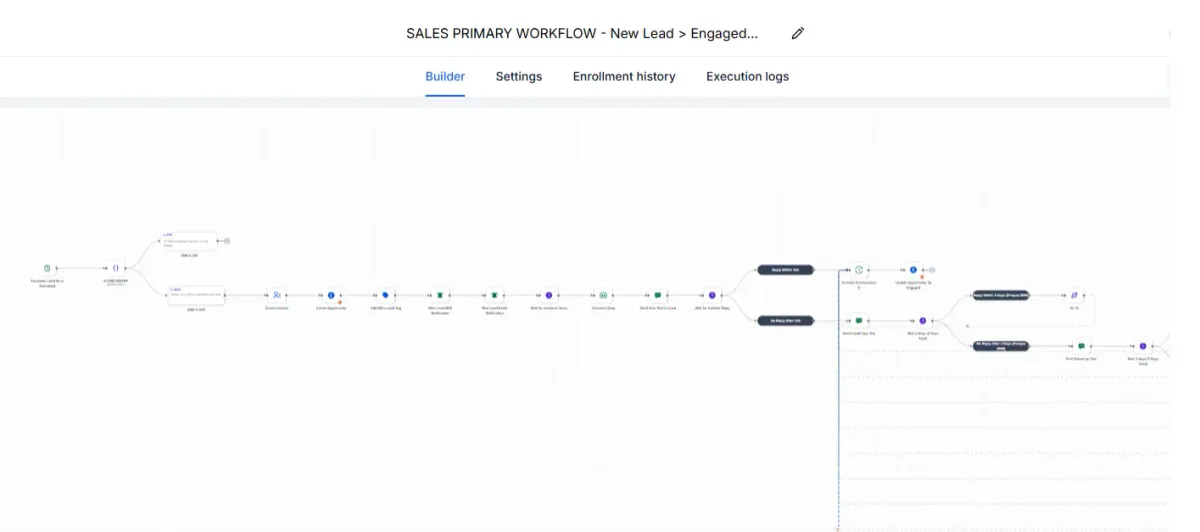This screenshot has height=532, width=1200.
Task: Click the end circle after Update Opportunity
Action: click(931, 270)
